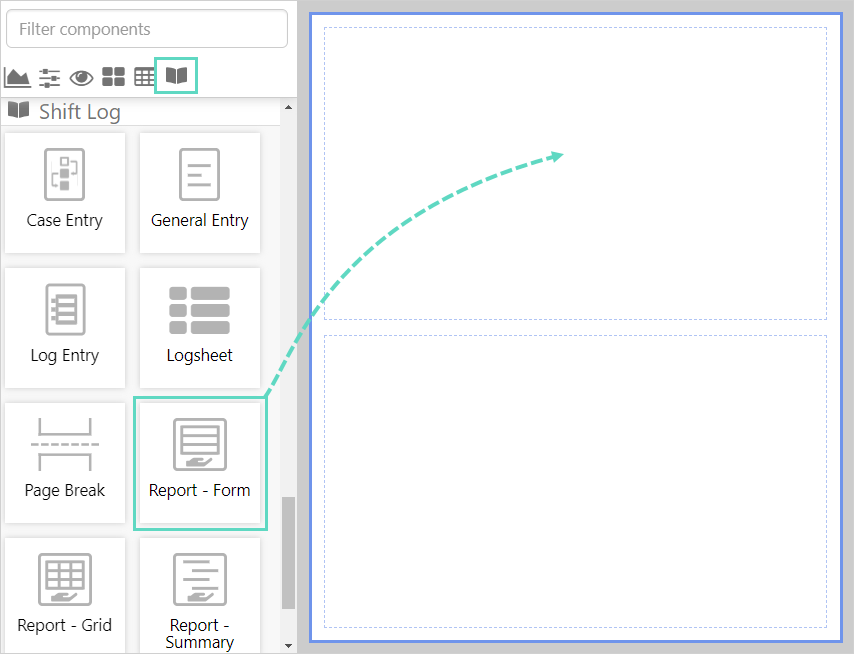Click the component list scroll up arrow

pos(289,107)
